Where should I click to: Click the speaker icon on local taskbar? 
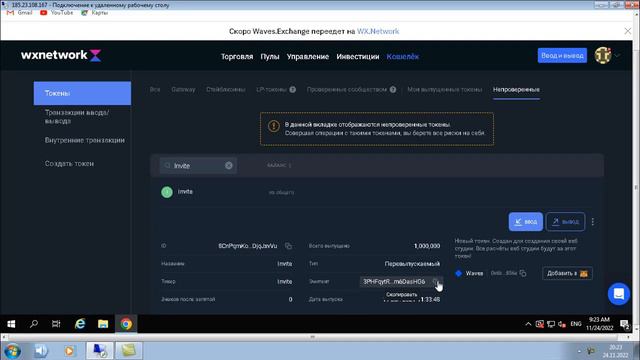(41, 351)
